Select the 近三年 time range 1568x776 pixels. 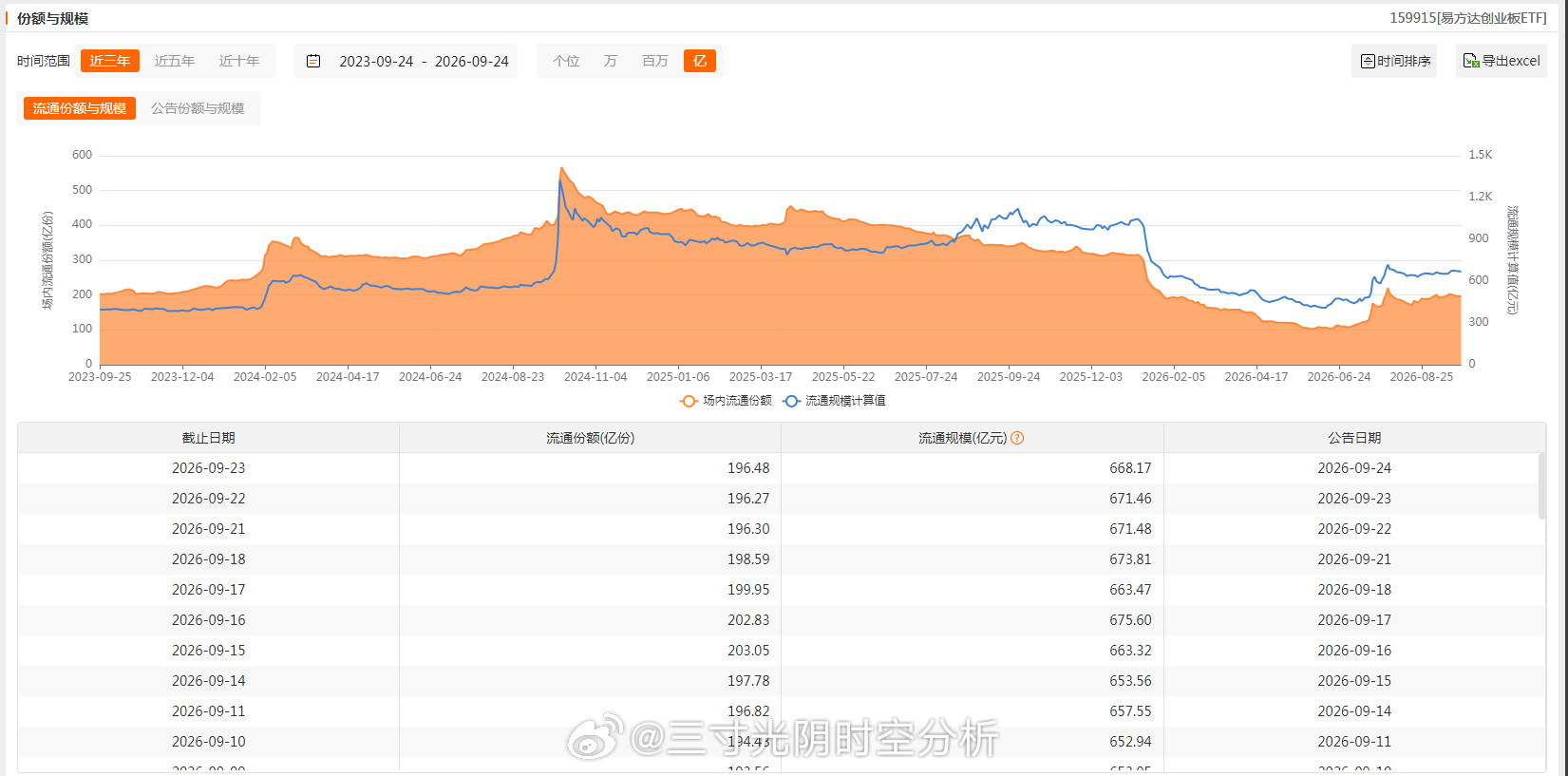coord(110,61)
